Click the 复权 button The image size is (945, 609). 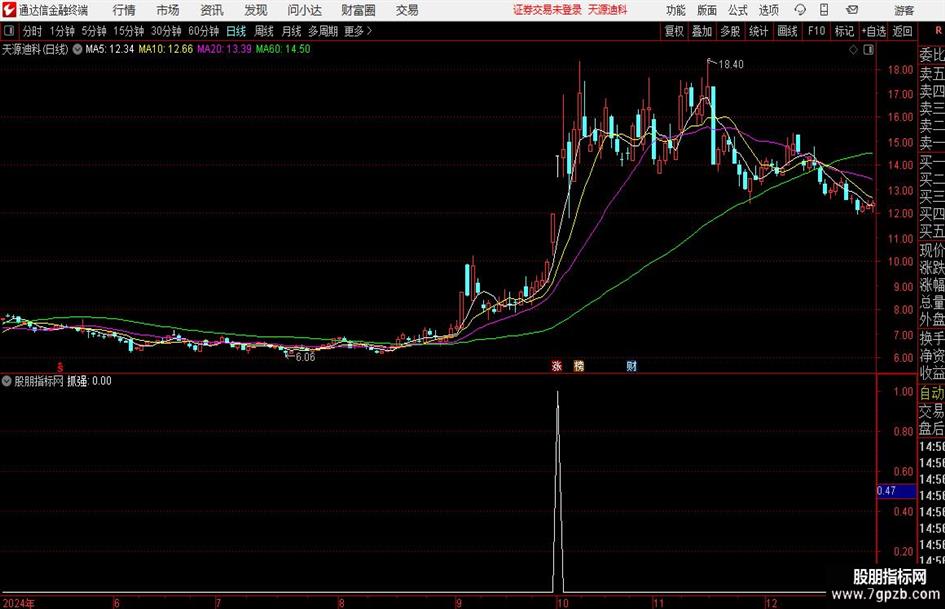[x=674, y=31]
